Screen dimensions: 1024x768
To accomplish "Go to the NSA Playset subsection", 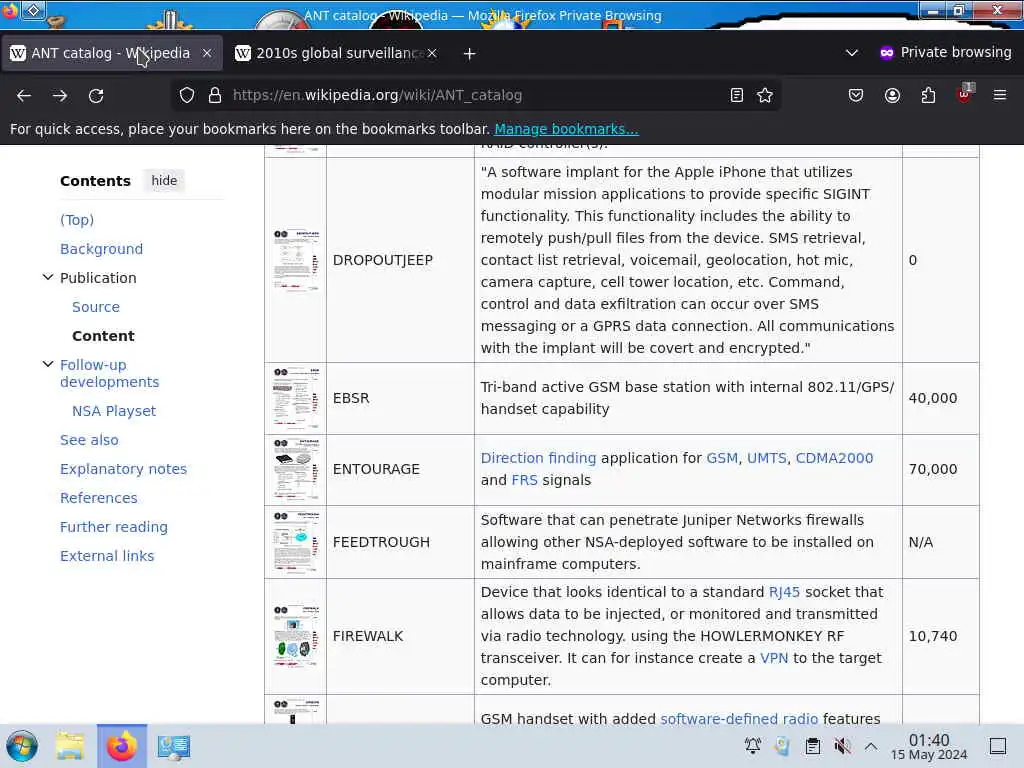I will pos(114,411).
